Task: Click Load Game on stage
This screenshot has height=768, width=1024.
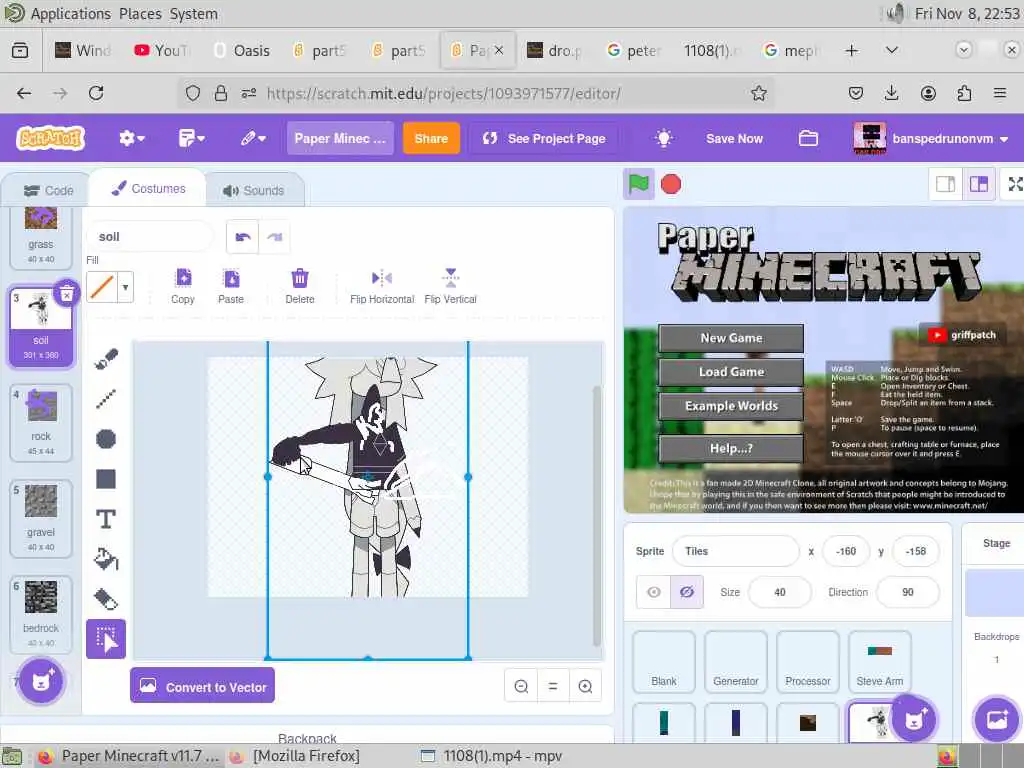Action: 731,372
